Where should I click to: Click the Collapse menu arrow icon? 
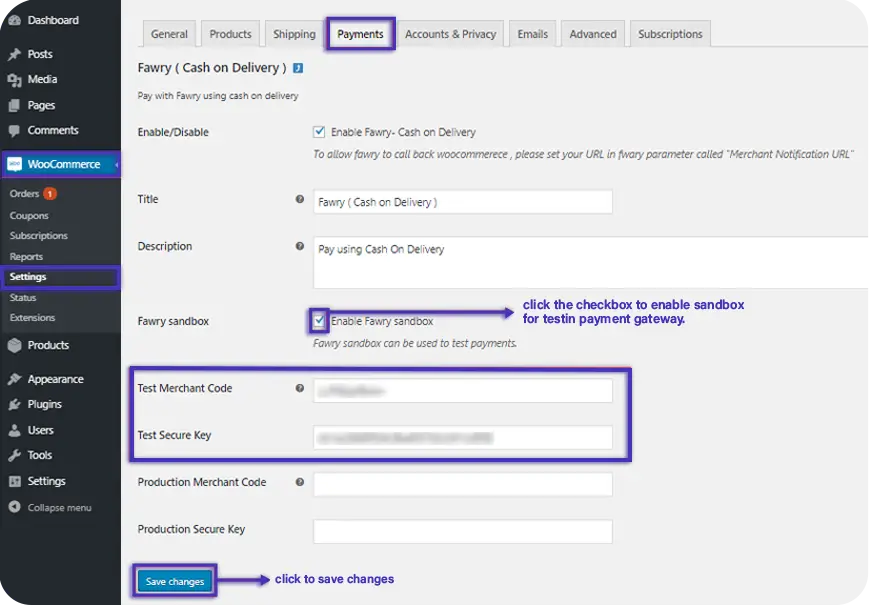click(15, 507)
